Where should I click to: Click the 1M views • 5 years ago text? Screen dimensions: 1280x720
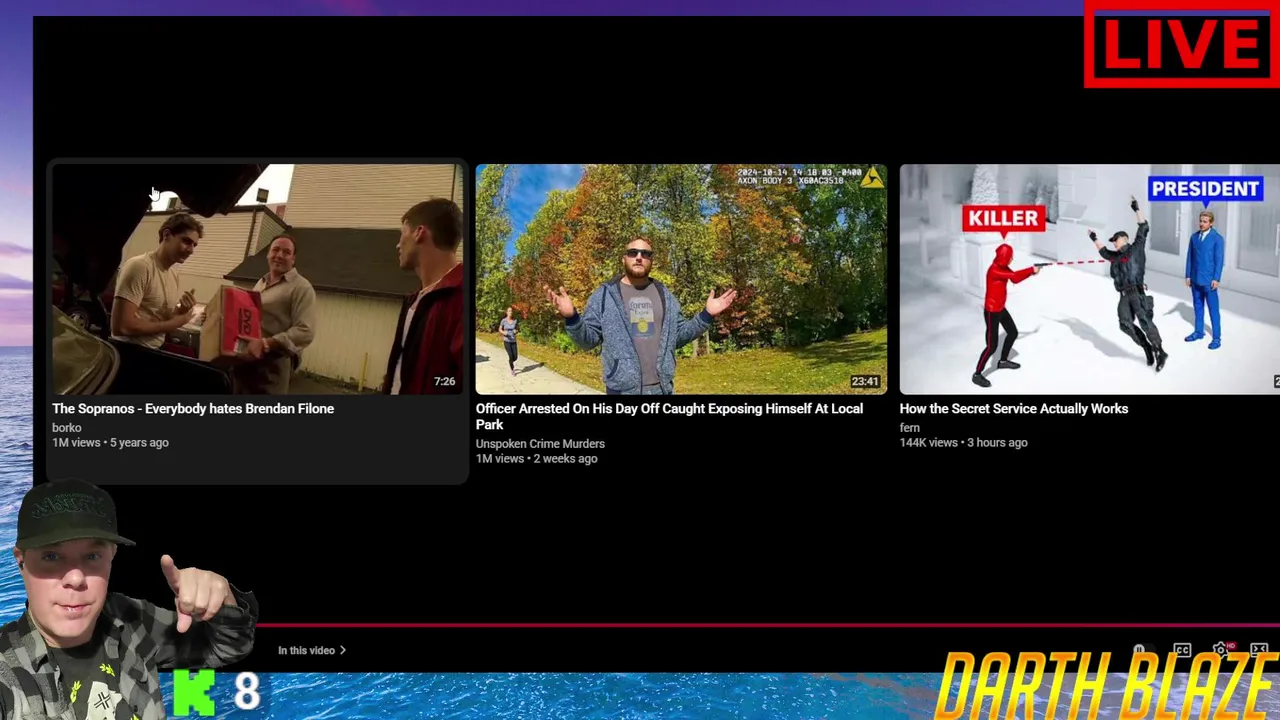(x=110, y=442)
